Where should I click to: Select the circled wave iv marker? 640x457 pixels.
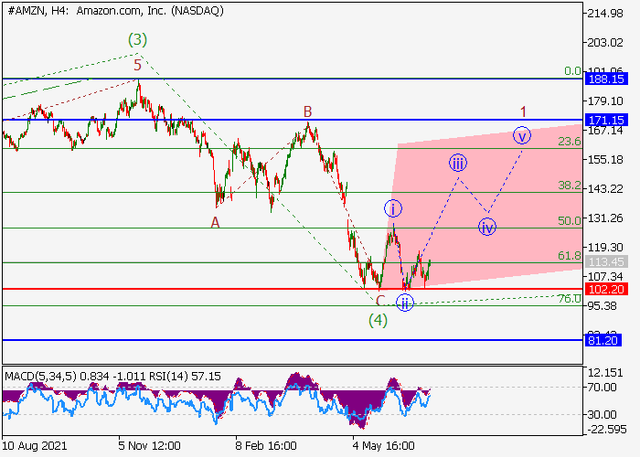(487, 227)
